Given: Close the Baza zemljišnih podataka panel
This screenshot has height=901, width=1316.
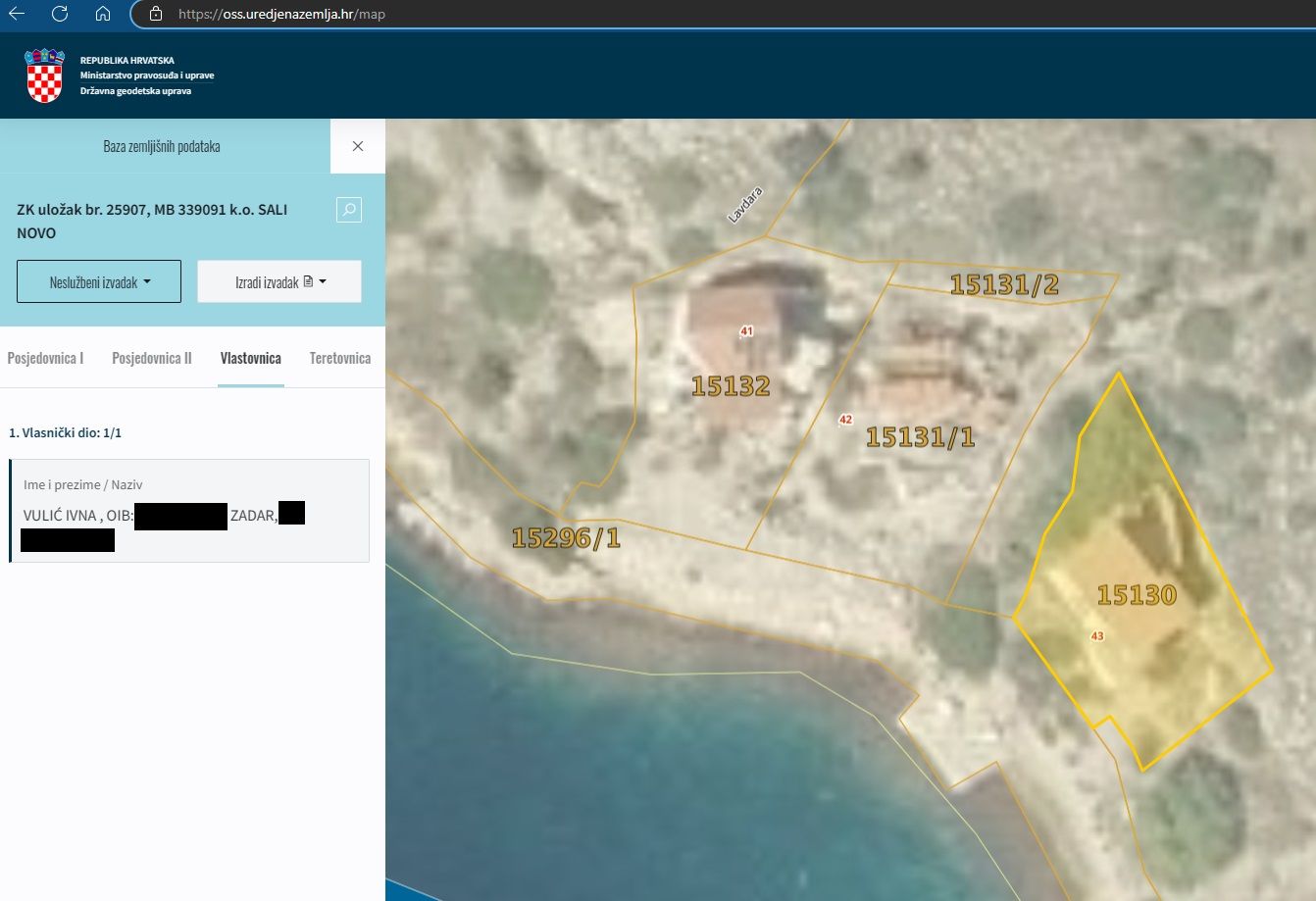Looking at the screenshot, I should tap(358, 146).
